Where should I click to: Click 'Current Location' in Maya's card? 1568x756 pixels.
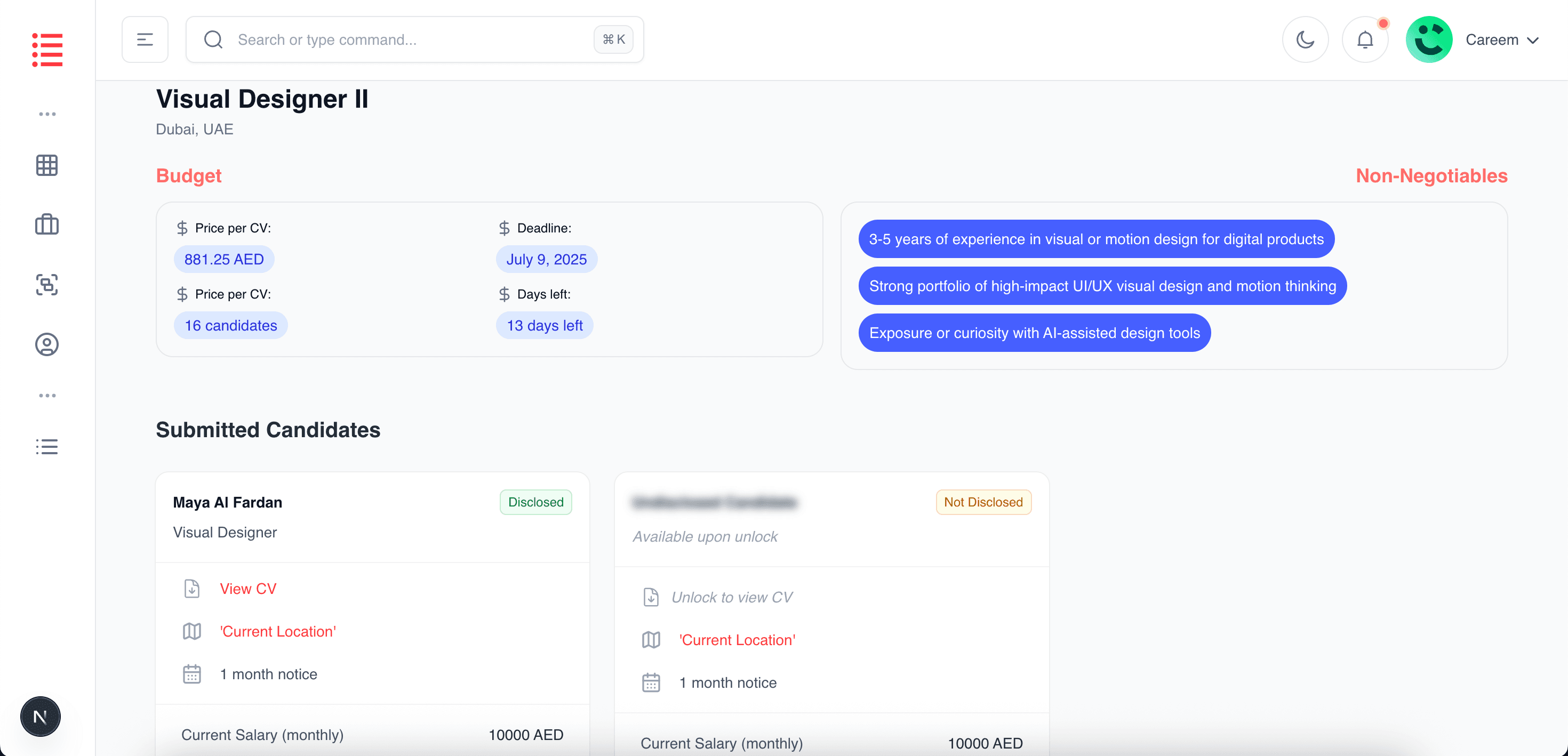[x=277, y=631]
